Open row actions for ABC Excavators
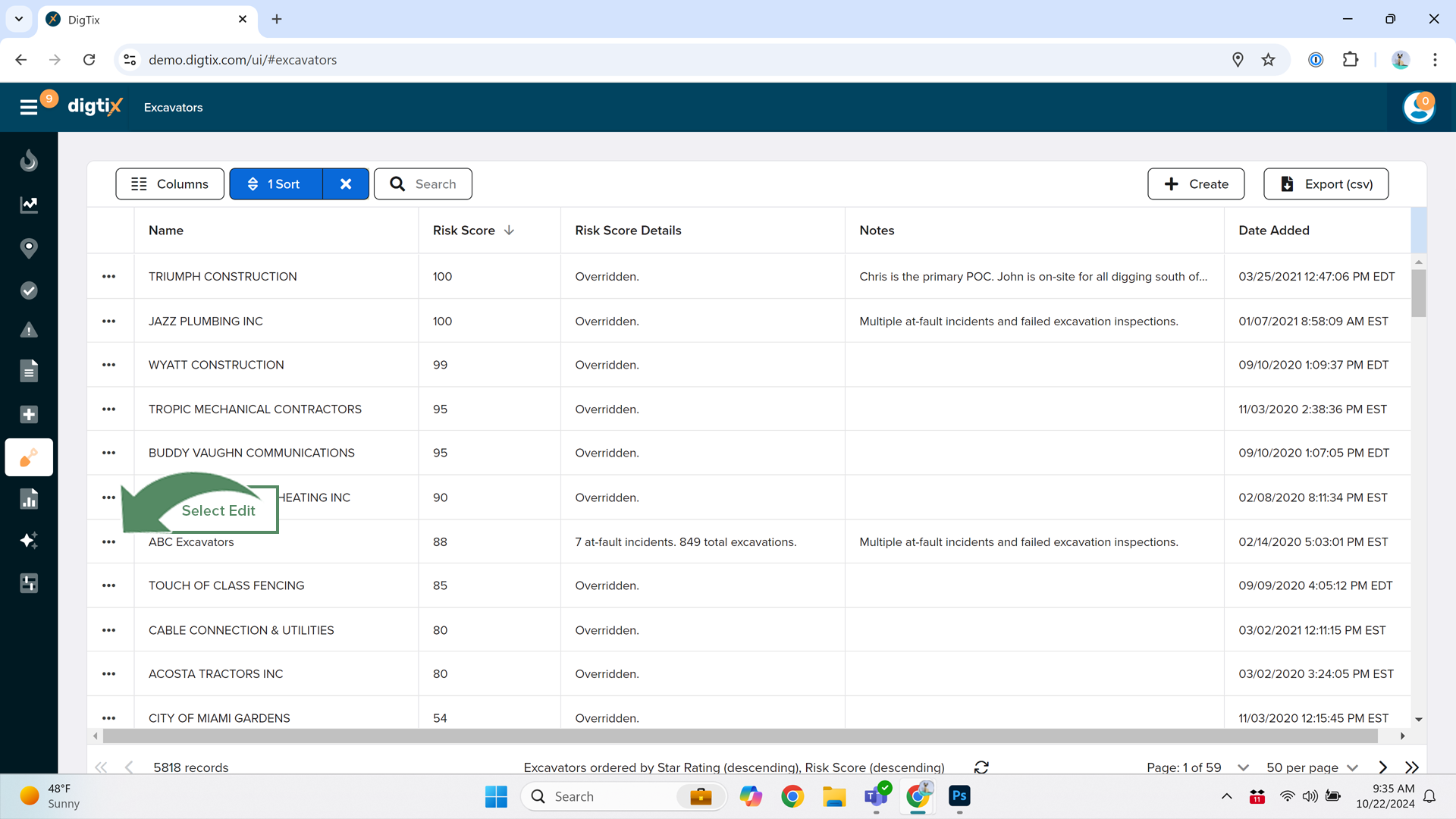 [109, 542]
